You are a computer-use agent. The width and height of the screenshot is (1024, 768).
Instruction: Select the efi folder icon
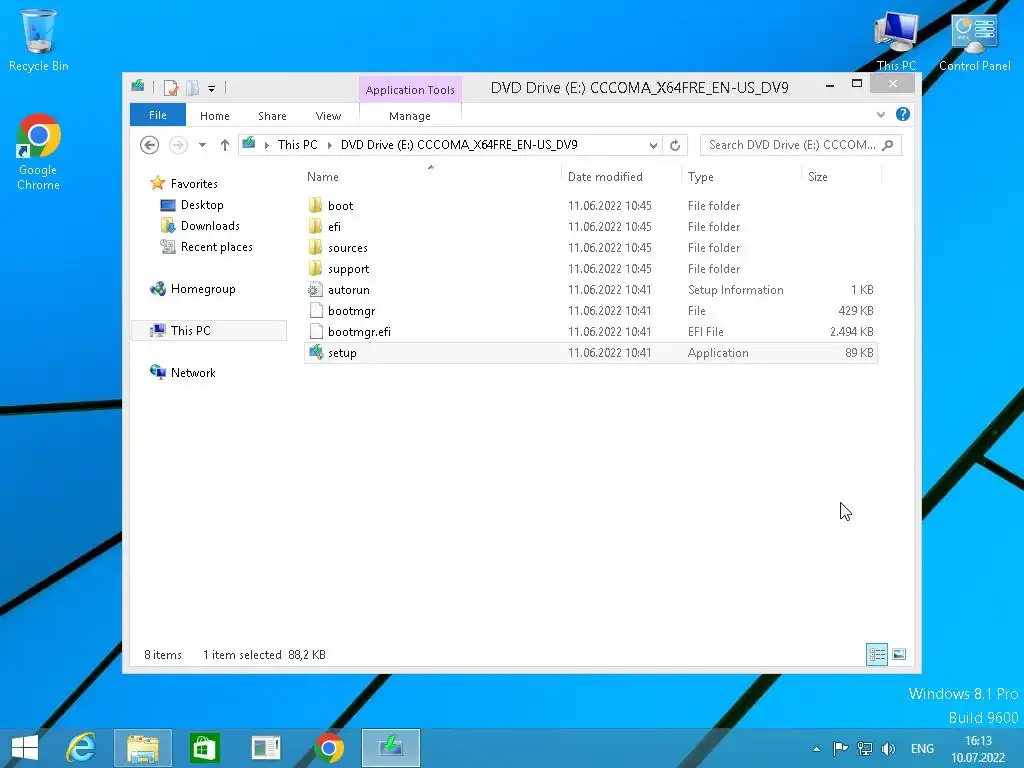coord(315,226)
